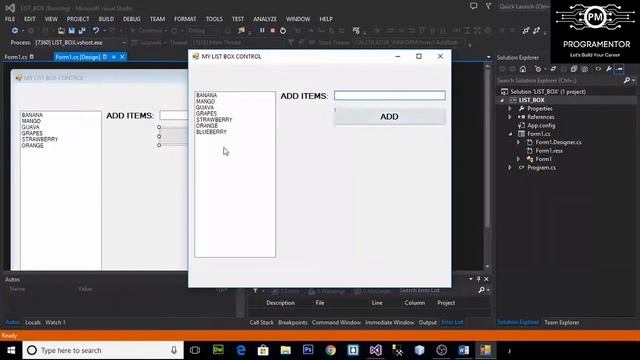Close the Form1.cs [Design] tab
The image size is (640, 360).
tap(122, 57)
